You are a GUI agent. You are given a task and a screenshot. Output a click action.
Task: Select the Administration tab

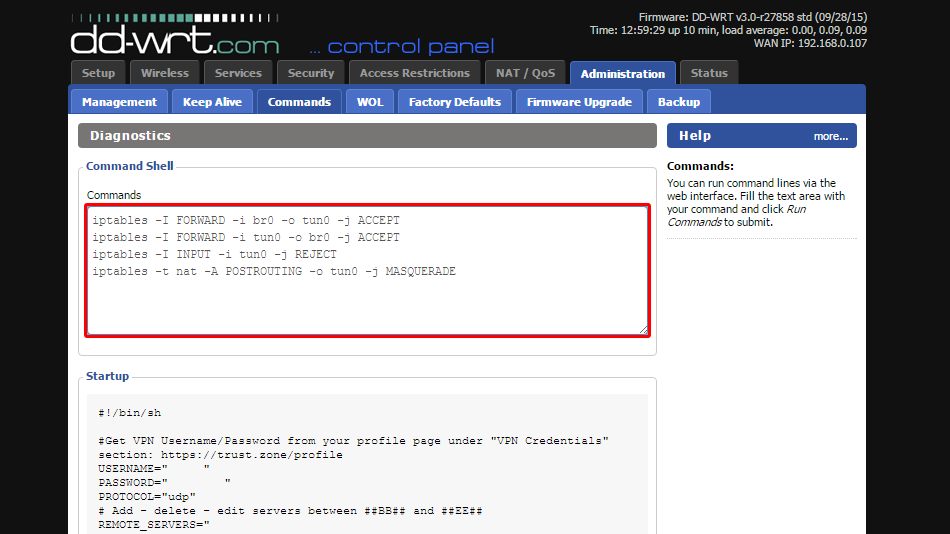pyautogui.click(x=623, y=73)
